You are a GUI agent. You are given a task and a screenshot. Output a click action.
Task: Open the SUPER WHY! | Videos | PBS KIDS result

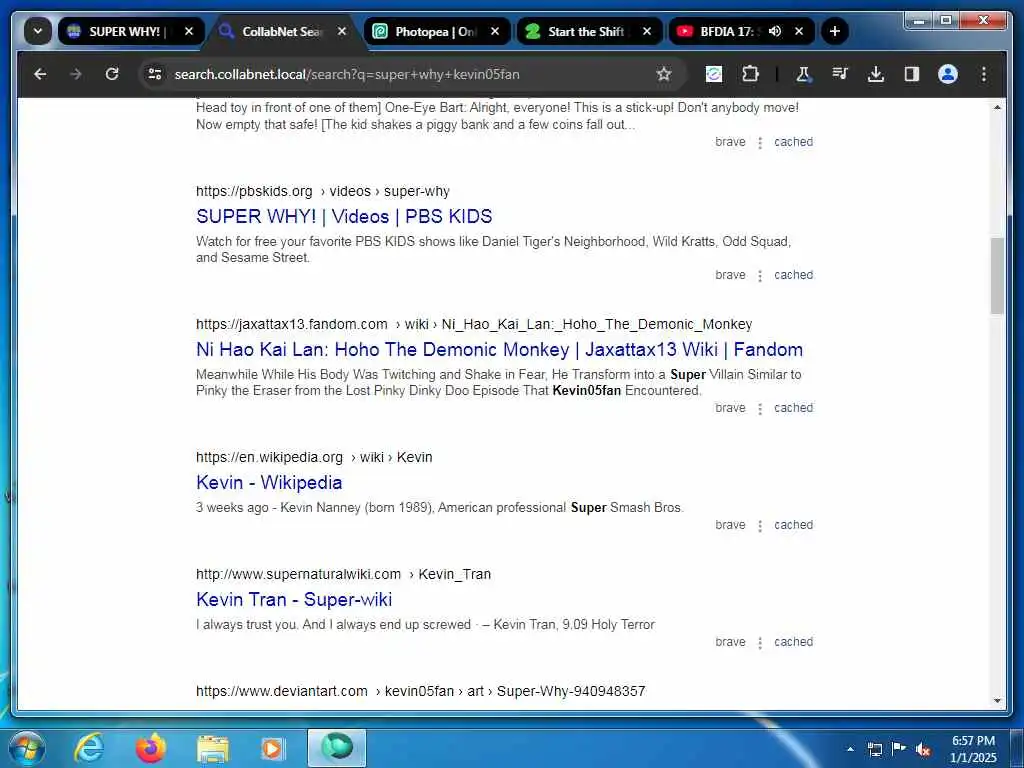(344, 216)
